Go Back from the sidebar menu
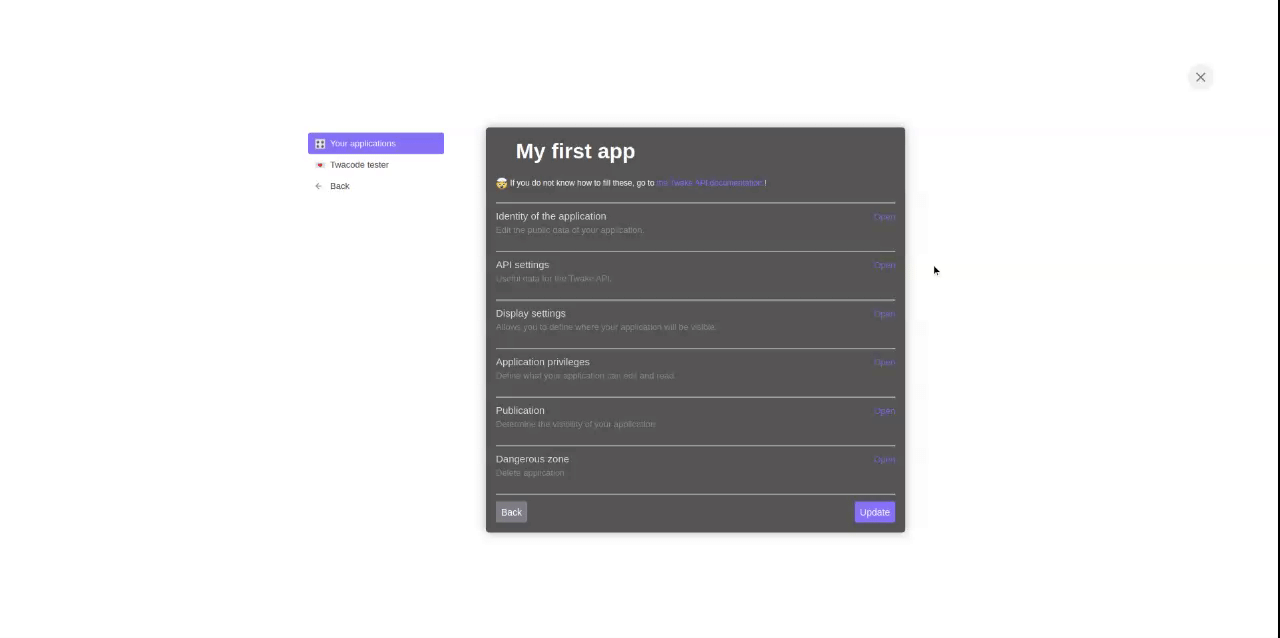 (x=376, y=186)
